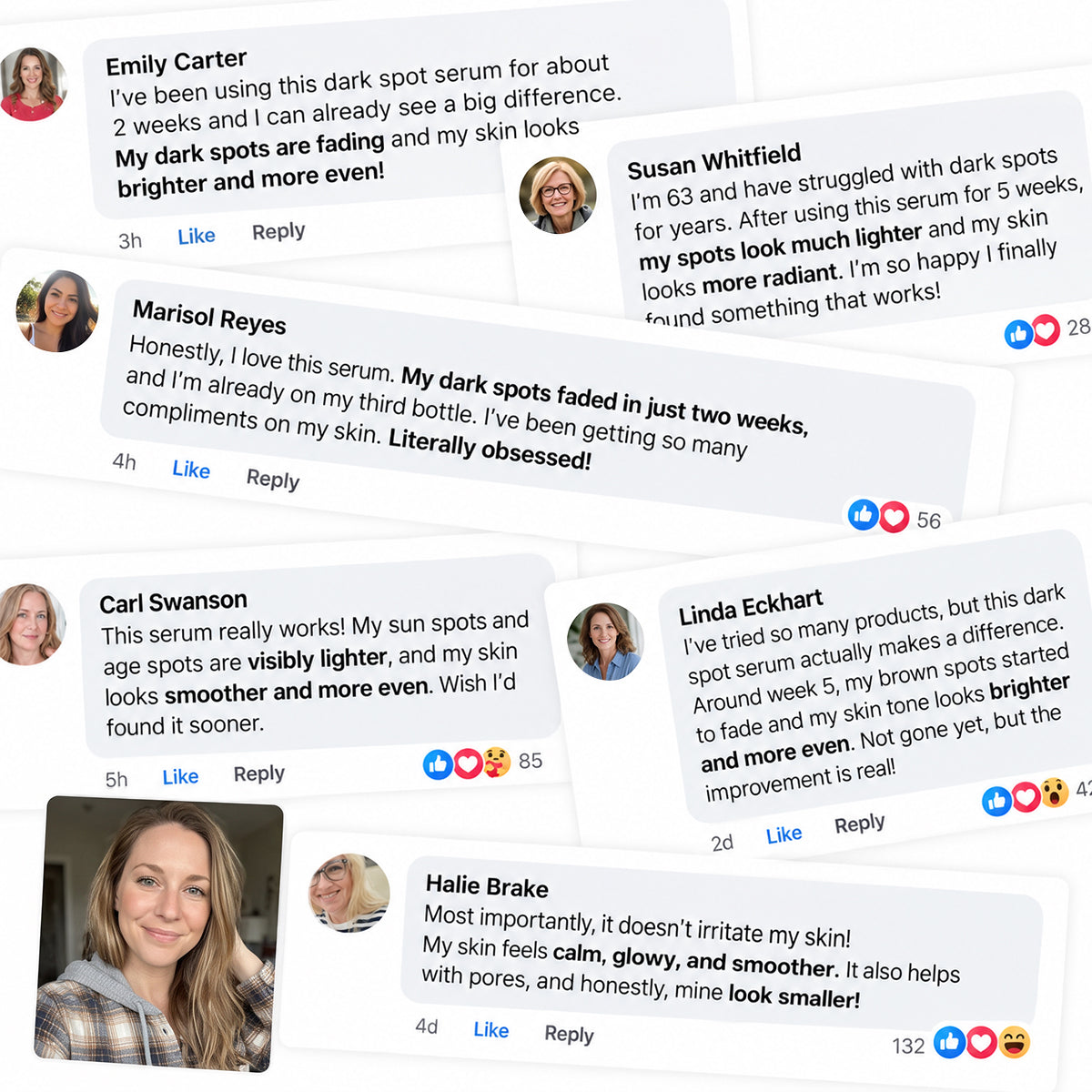Click the thumbs-up reaction on Carl Swanson's comment

point(438,764)
